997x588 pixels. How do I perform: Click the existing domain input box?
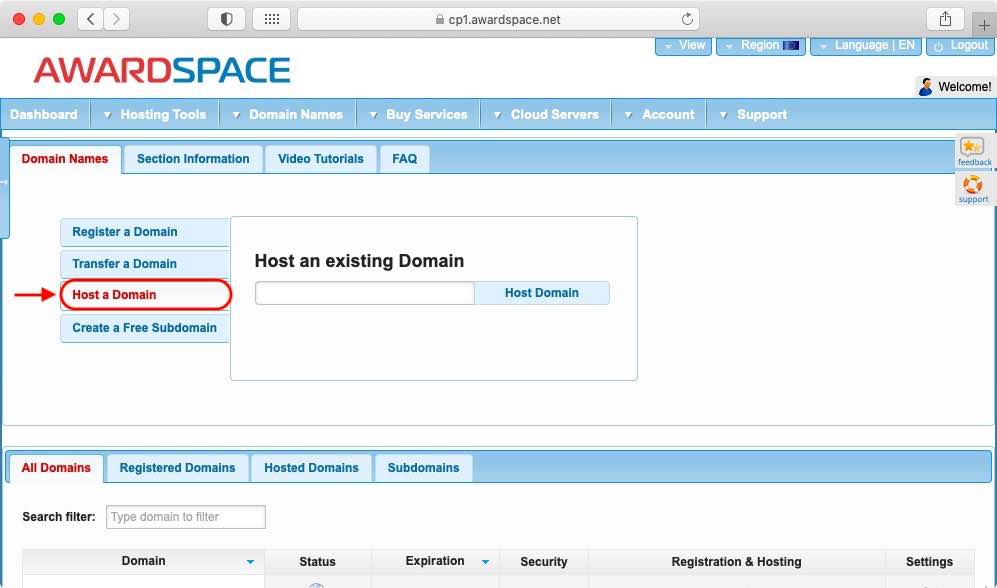(x=364, y=292)
